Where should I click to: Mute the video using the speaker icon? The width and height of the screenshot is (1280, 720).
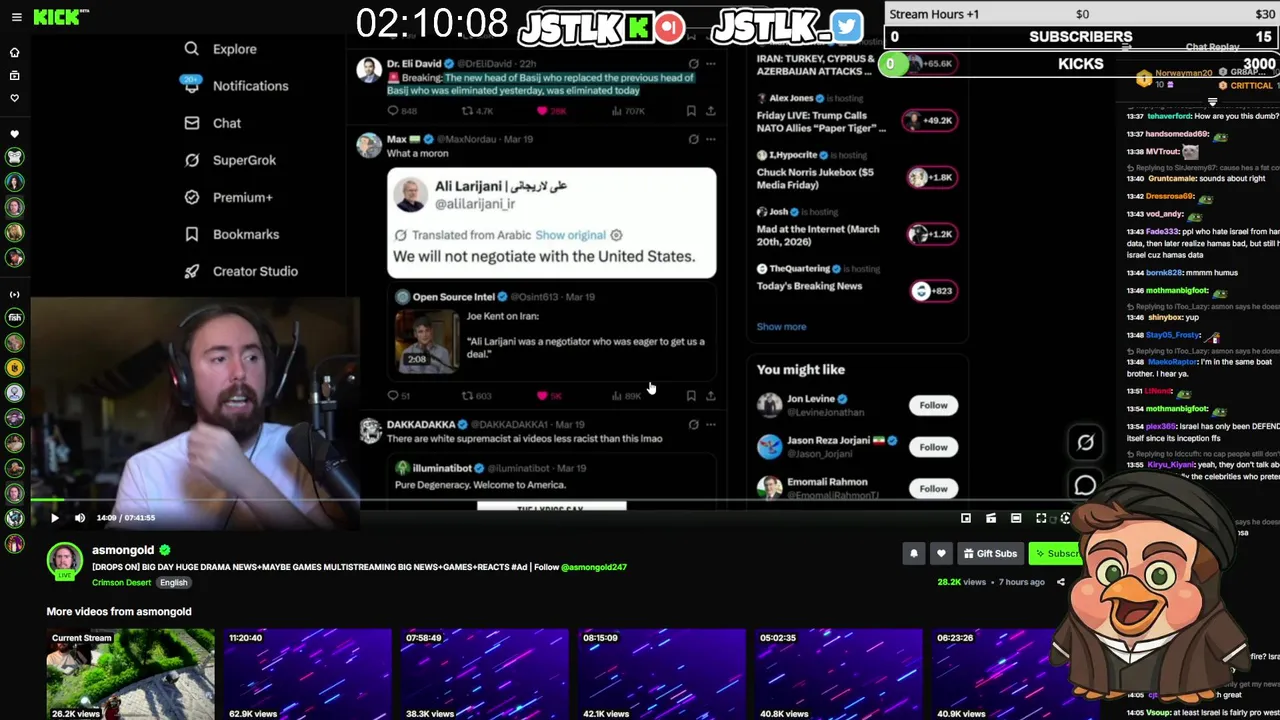(x=80, y=518)
